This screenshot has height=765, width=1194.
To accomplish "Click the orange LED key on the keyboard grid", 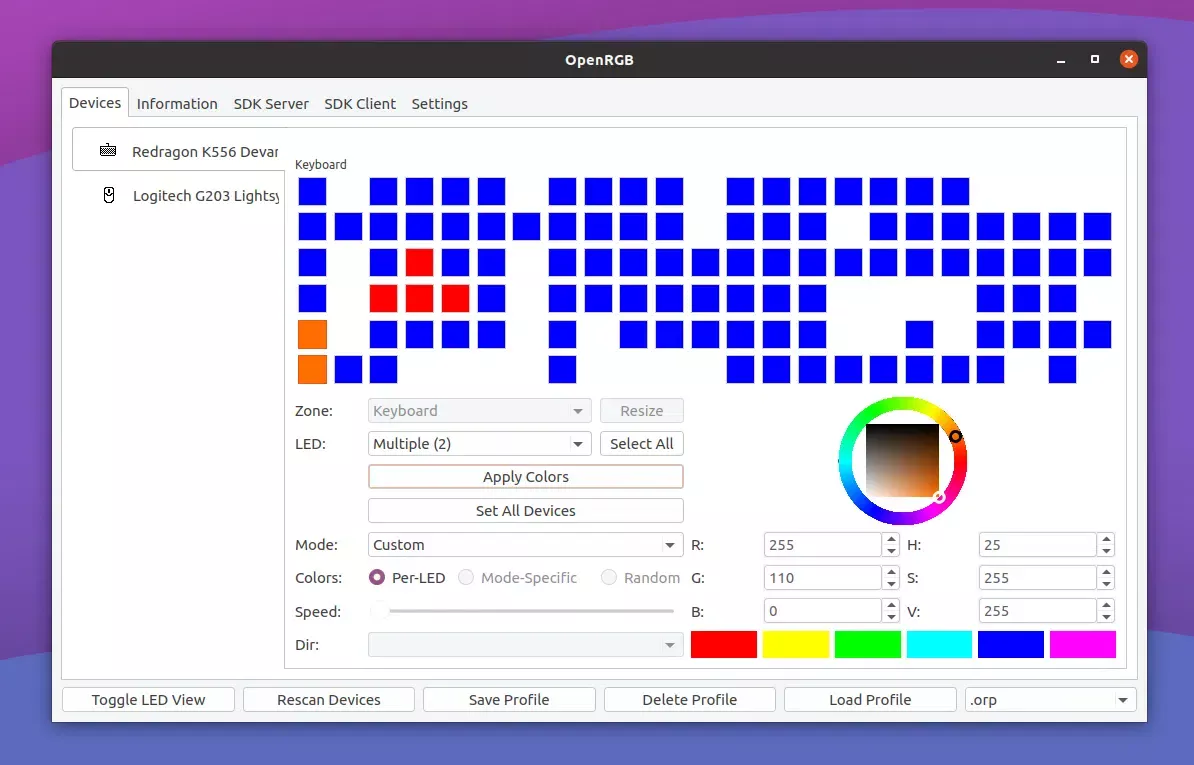I will [312, 333].
